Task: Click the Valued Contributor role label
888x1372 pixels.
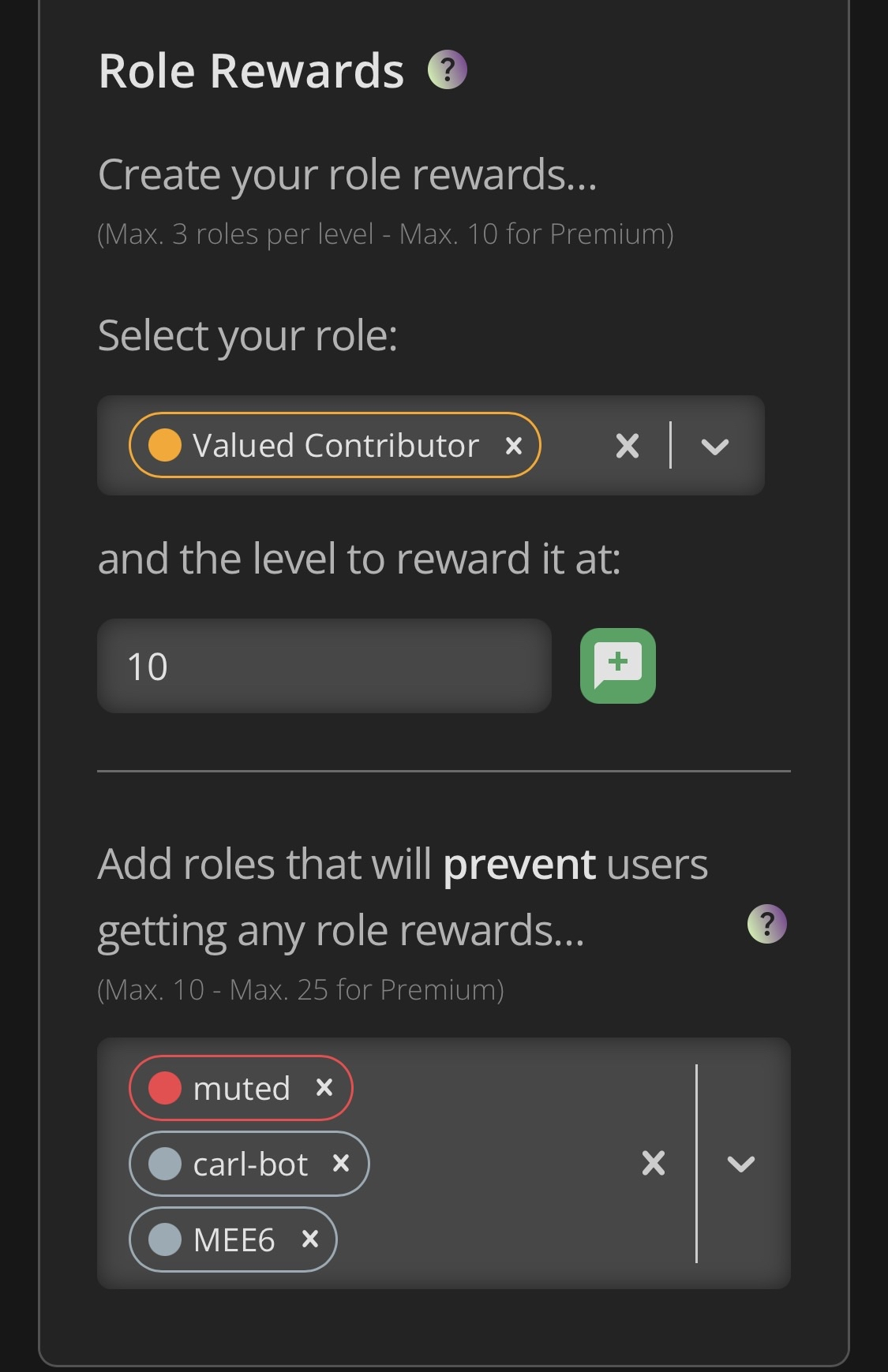Action: coord(335,446)
